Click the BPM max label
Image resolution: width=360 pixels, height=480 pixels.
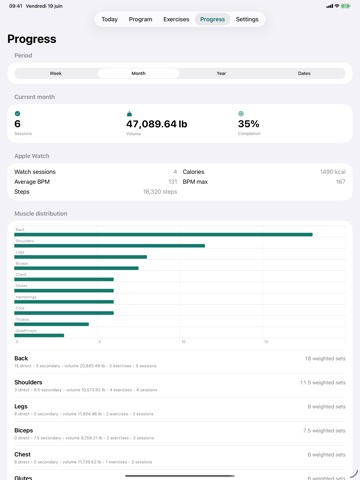pos(195,182)
